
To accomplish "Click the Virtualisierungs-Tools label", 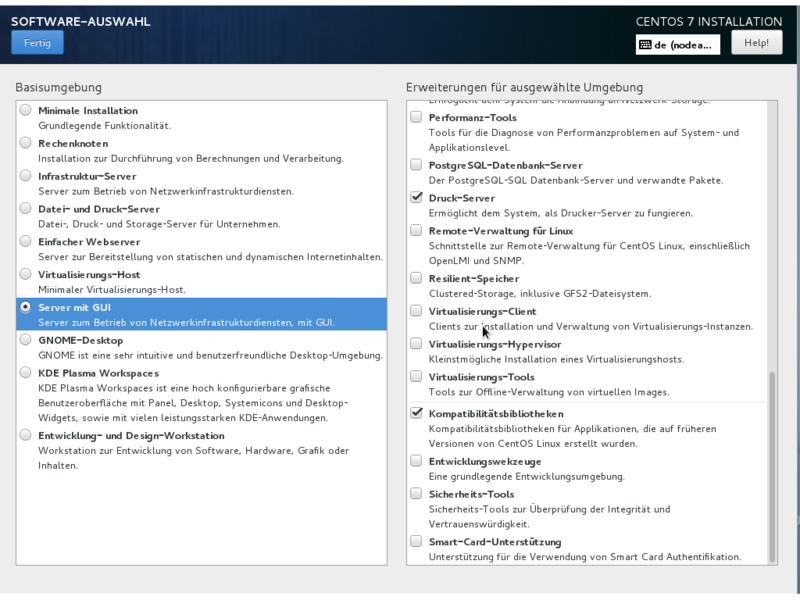I will (x=482, y=377).
